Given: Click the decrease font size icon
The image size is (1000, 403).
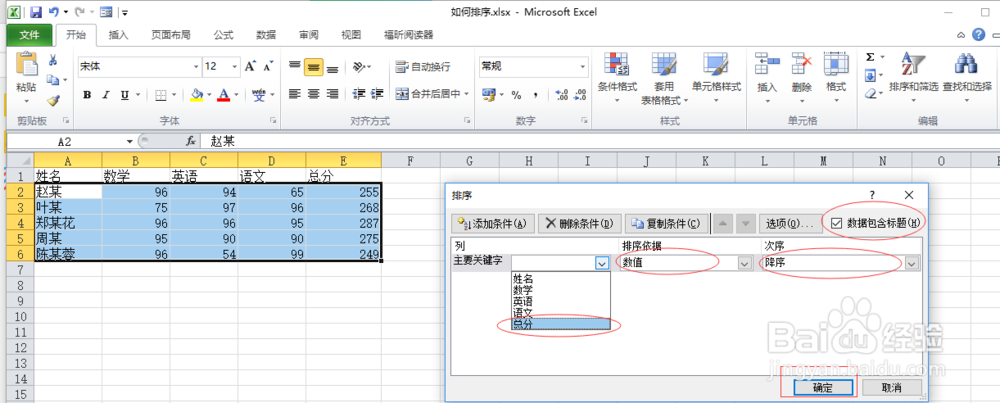Looking at the screenshot, I should tap(268, 66).
